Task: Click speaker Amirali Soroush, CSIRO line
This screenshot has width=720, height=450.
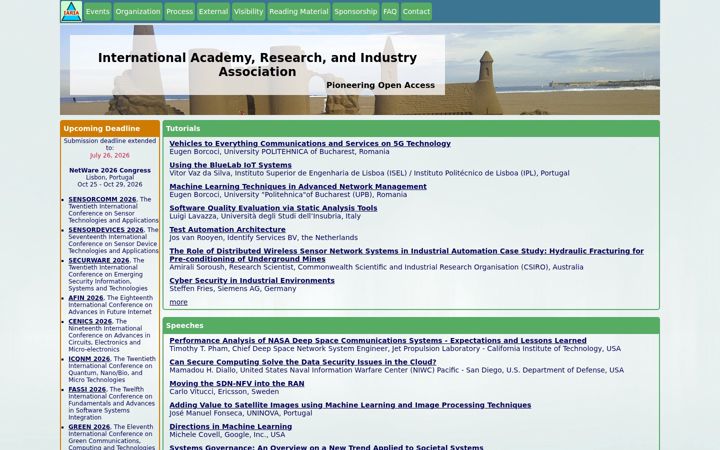Action: [x=376, y=267]
